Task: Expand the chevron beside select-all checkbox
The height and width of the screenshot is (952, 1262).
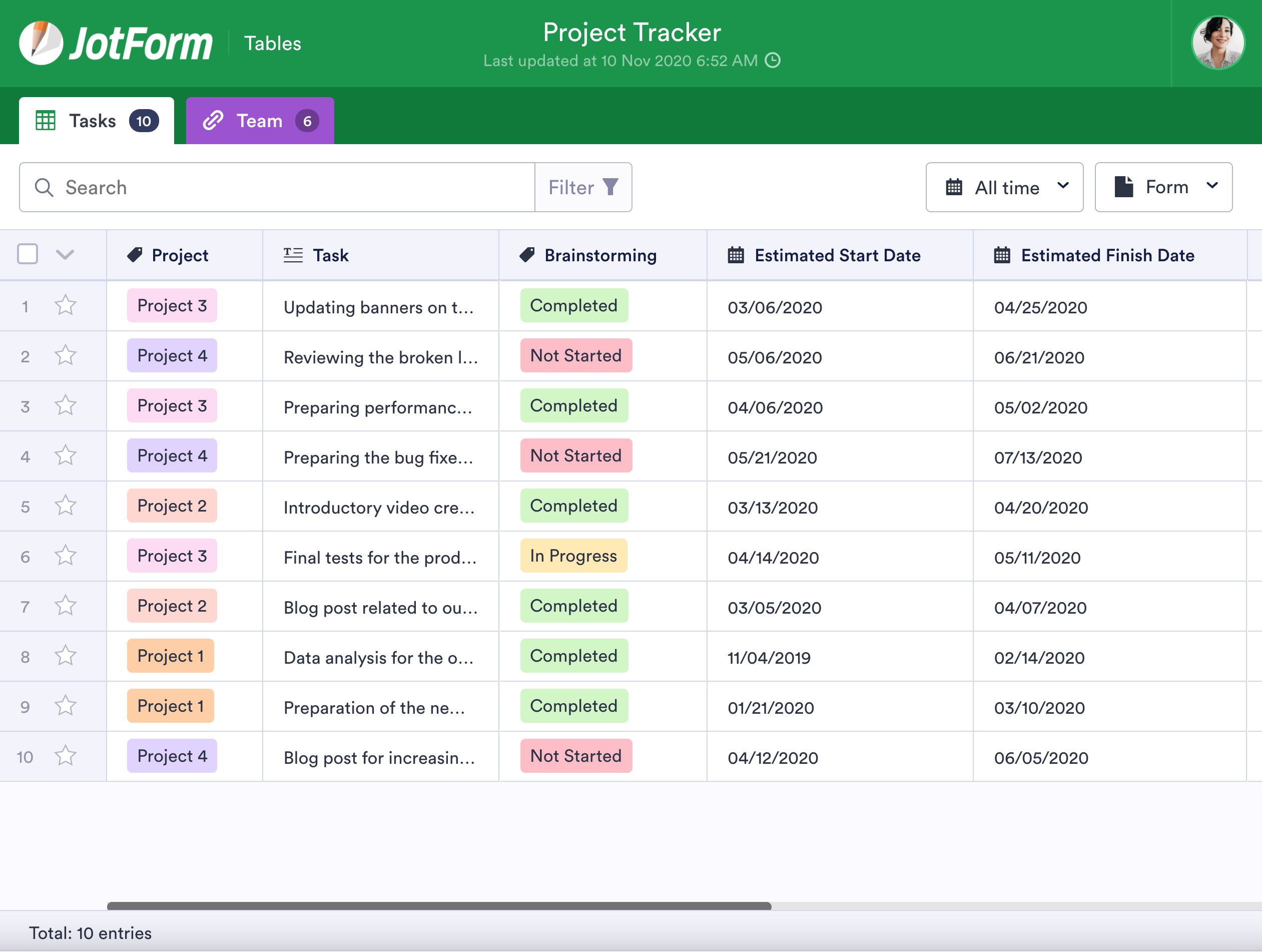Action: pyautogui.click(x=65, y=255)
